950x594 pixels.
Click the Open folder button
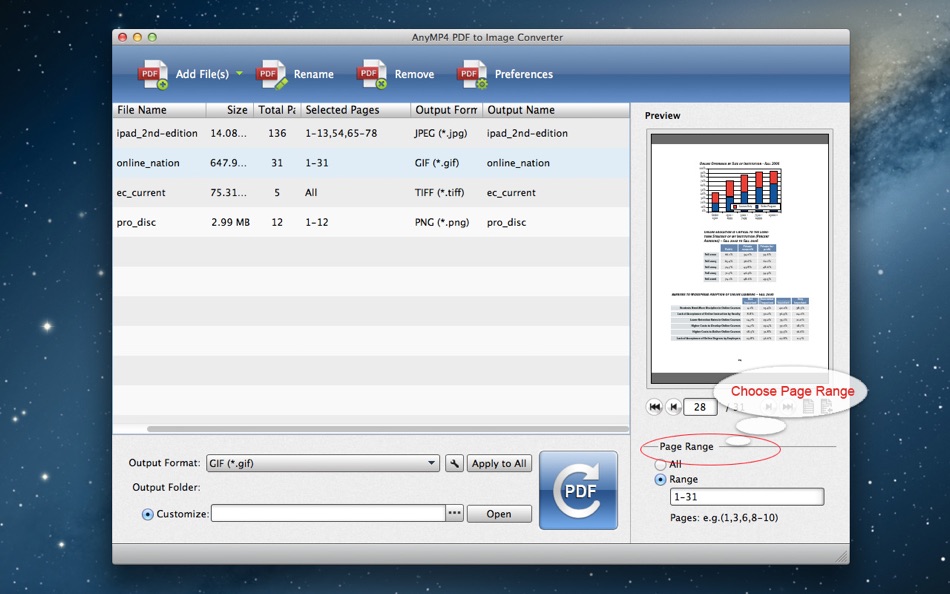(499, 513)
